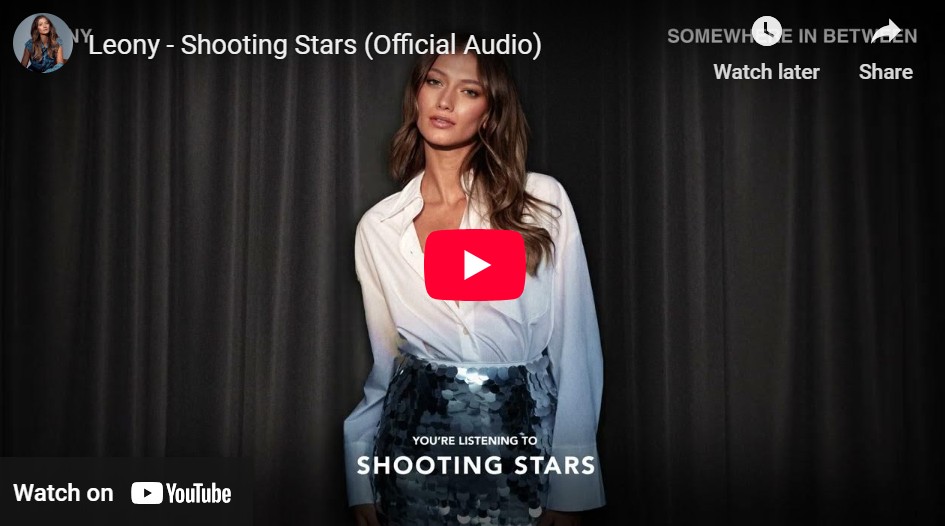Open the 'Leony - Shooting Stars (Official Audio)' title link
The width and height of the screenshot is (945, 526).
[315, 45]
